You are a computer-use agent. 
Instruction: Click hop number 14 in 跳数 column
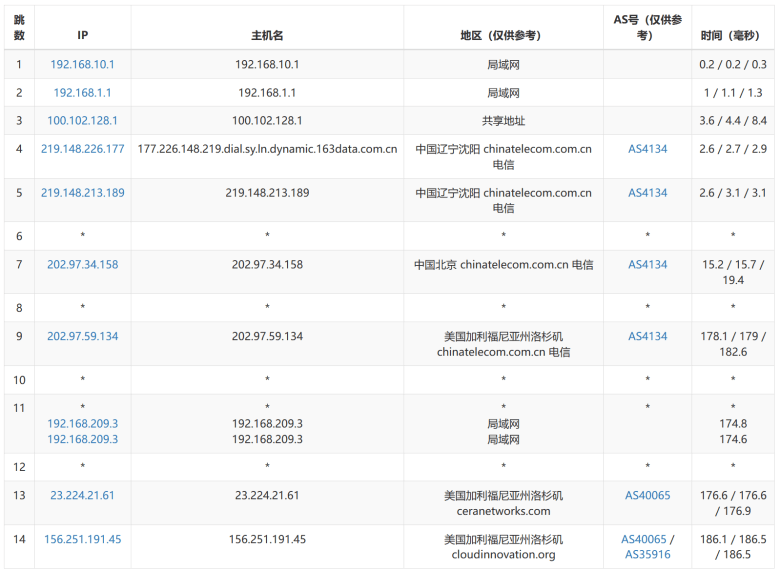19,539
